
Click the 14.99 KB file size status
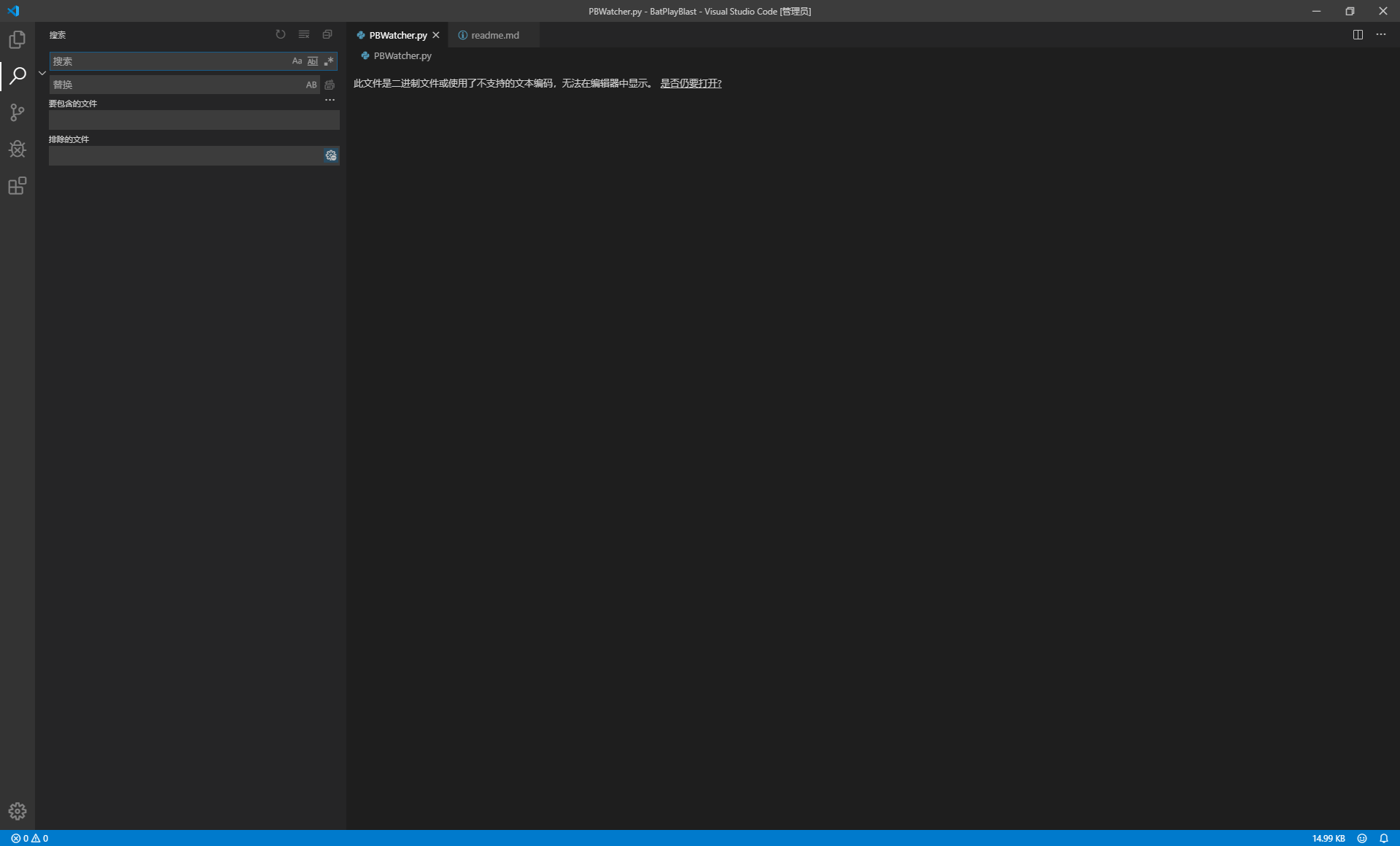1329,838
